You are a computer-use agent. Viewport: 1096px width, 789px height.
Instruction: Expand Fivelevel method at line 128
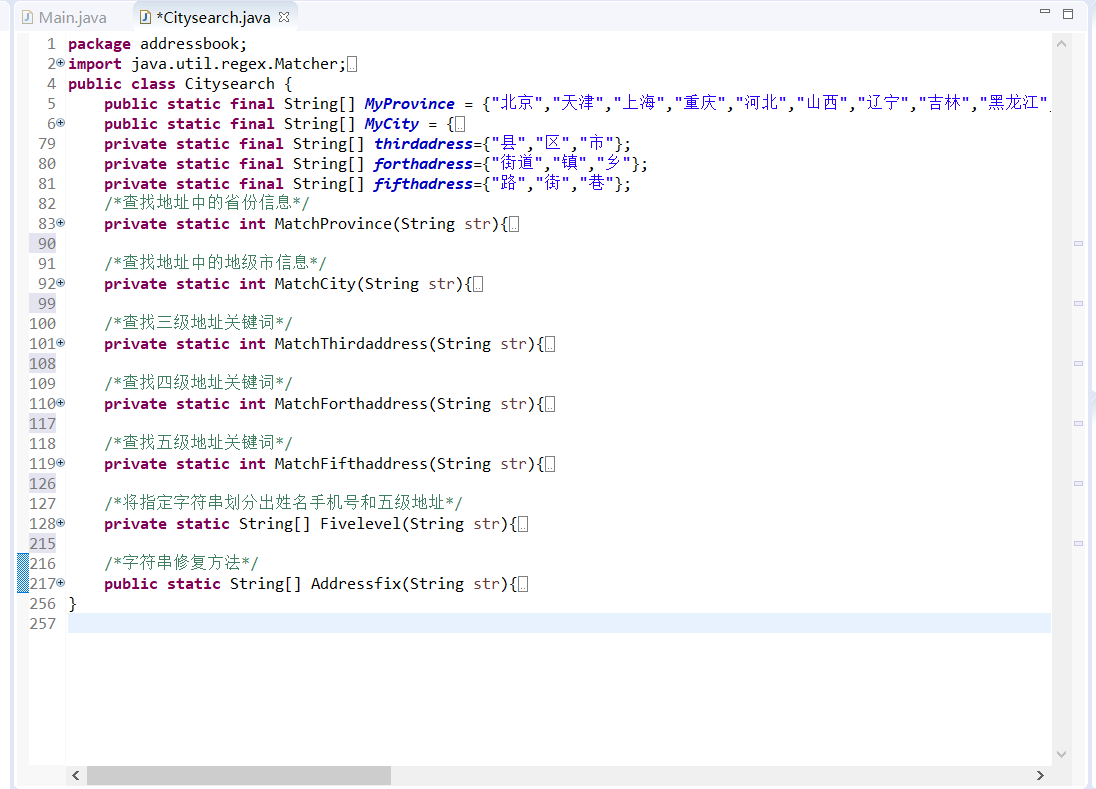pyautogui.click(x=61, y=523)
